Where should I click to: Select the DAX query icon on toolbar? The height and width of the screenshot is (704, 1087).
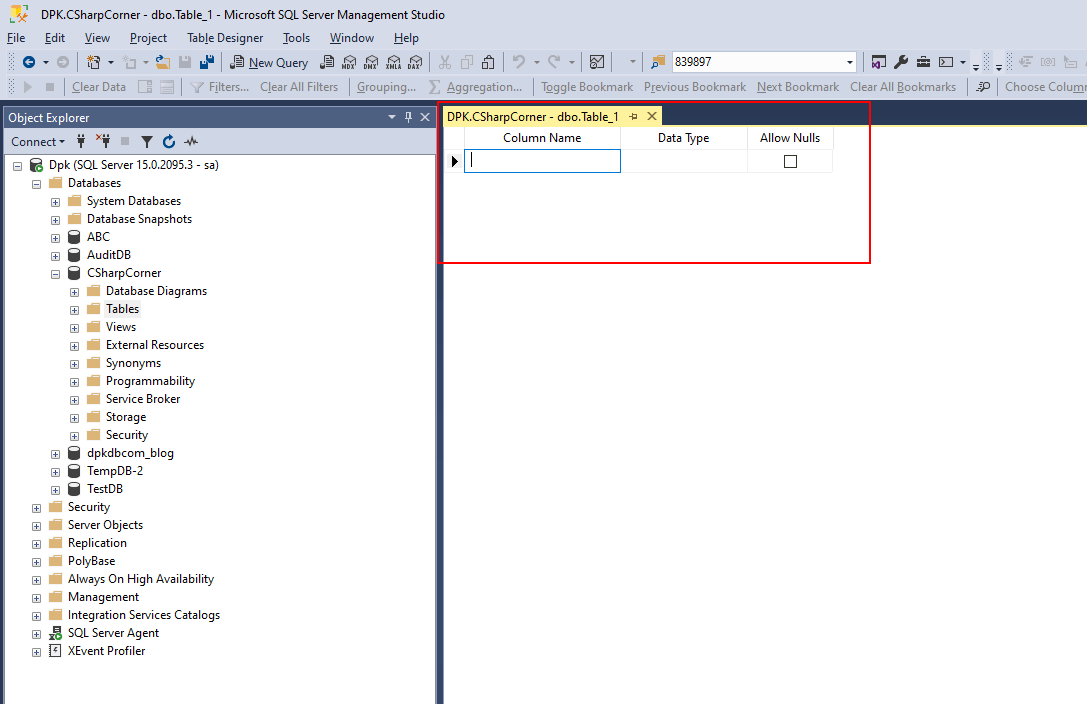pos(414,62)
